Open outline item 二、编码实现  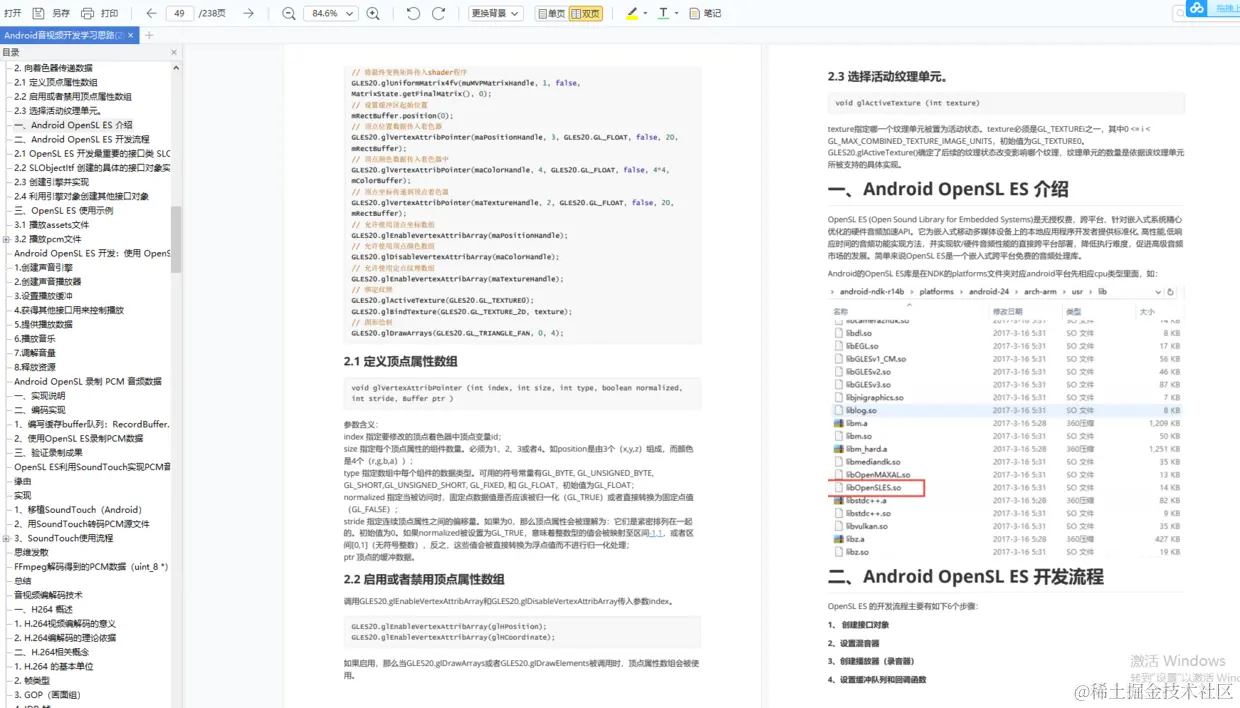[39, 410]
